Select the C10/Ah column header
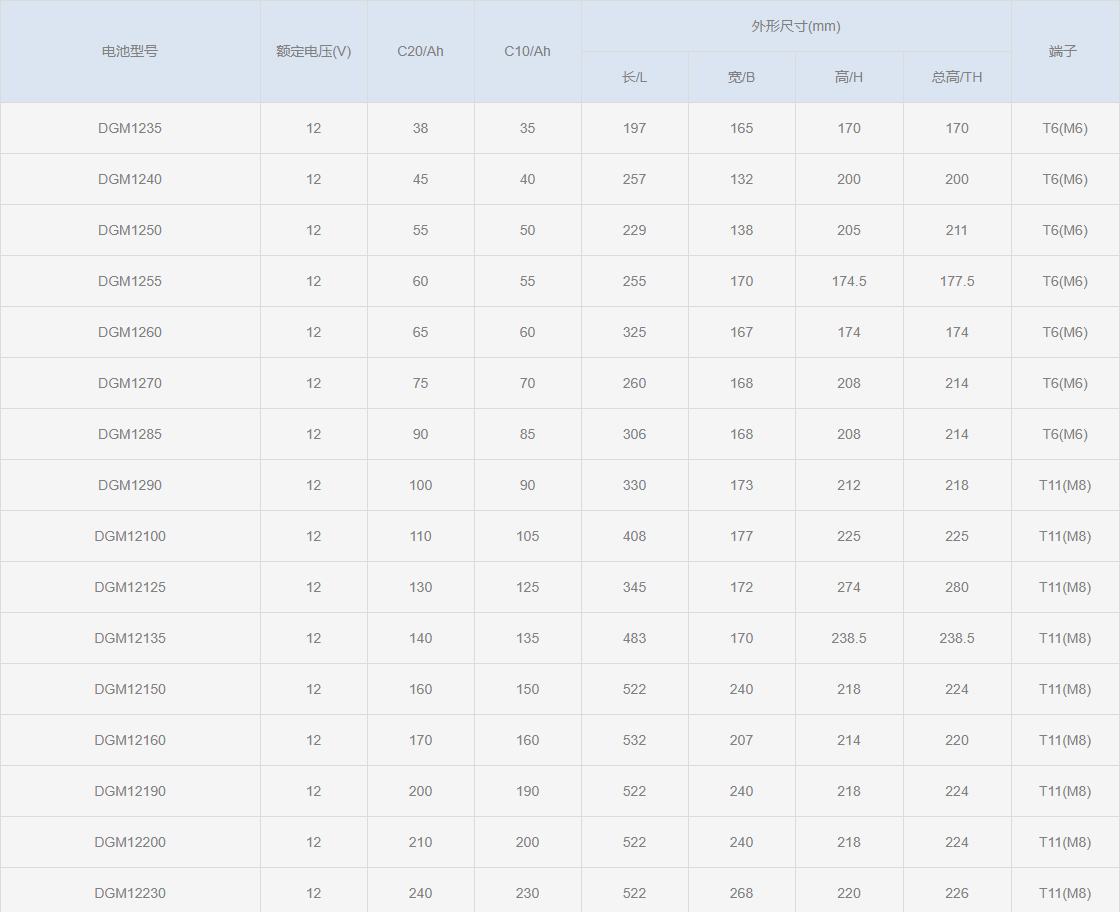This screenshot has width=1120, height=912. coord(527,51)
